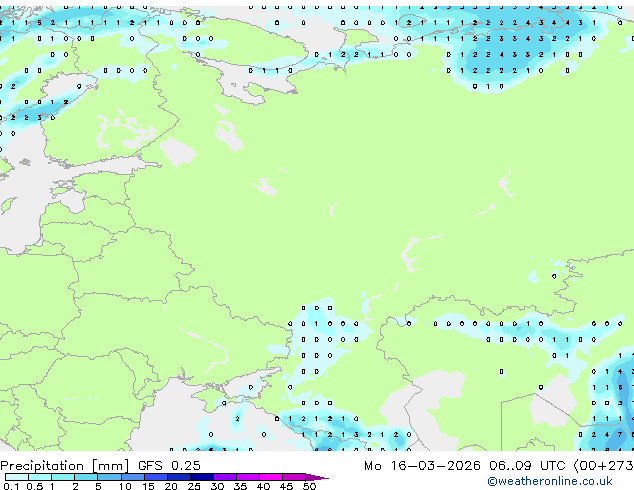Click the legend swatch between 15 and 20

(156, 477)
